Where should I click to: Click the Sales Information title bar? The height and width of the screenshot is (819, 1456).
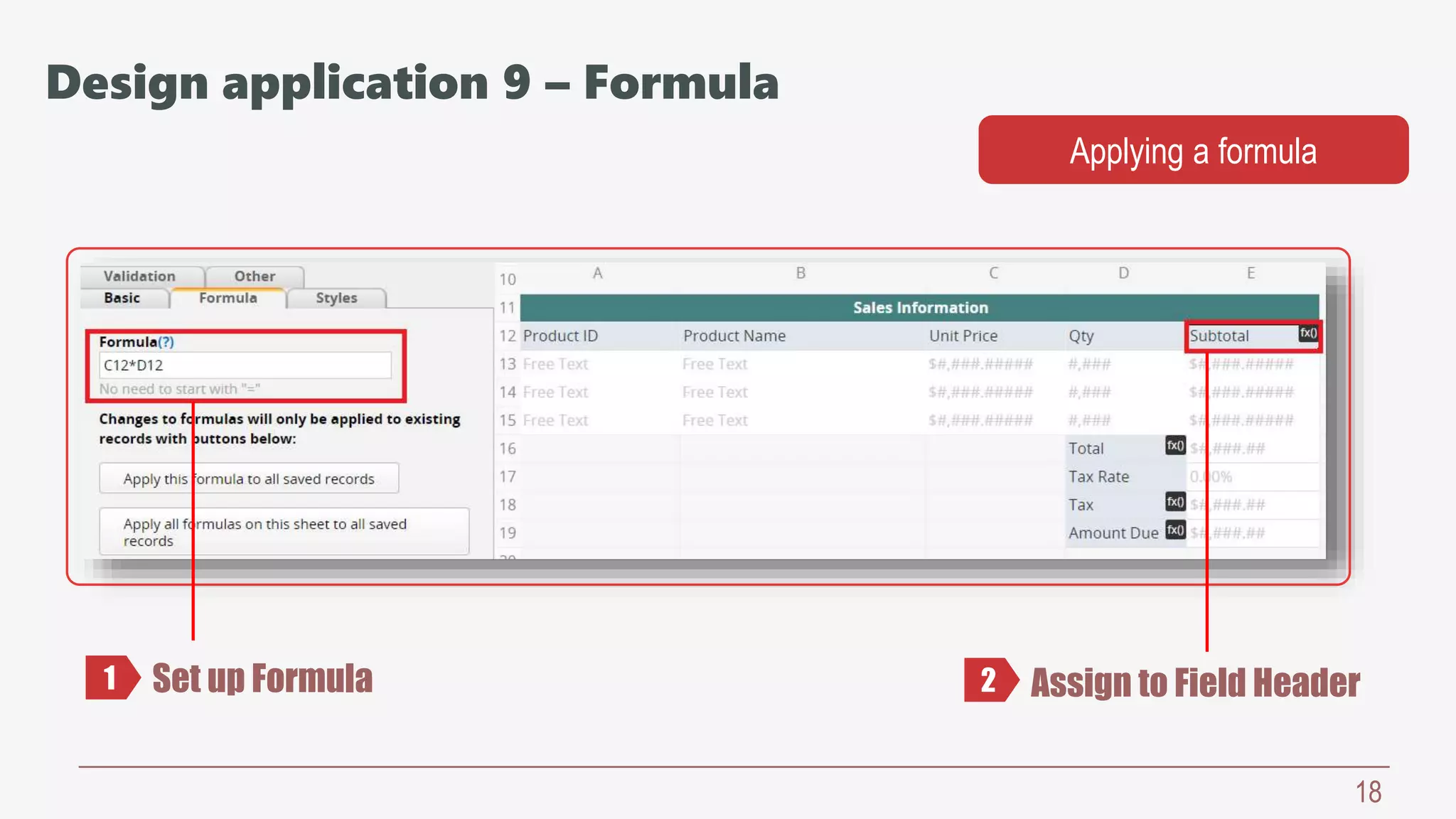920,308
